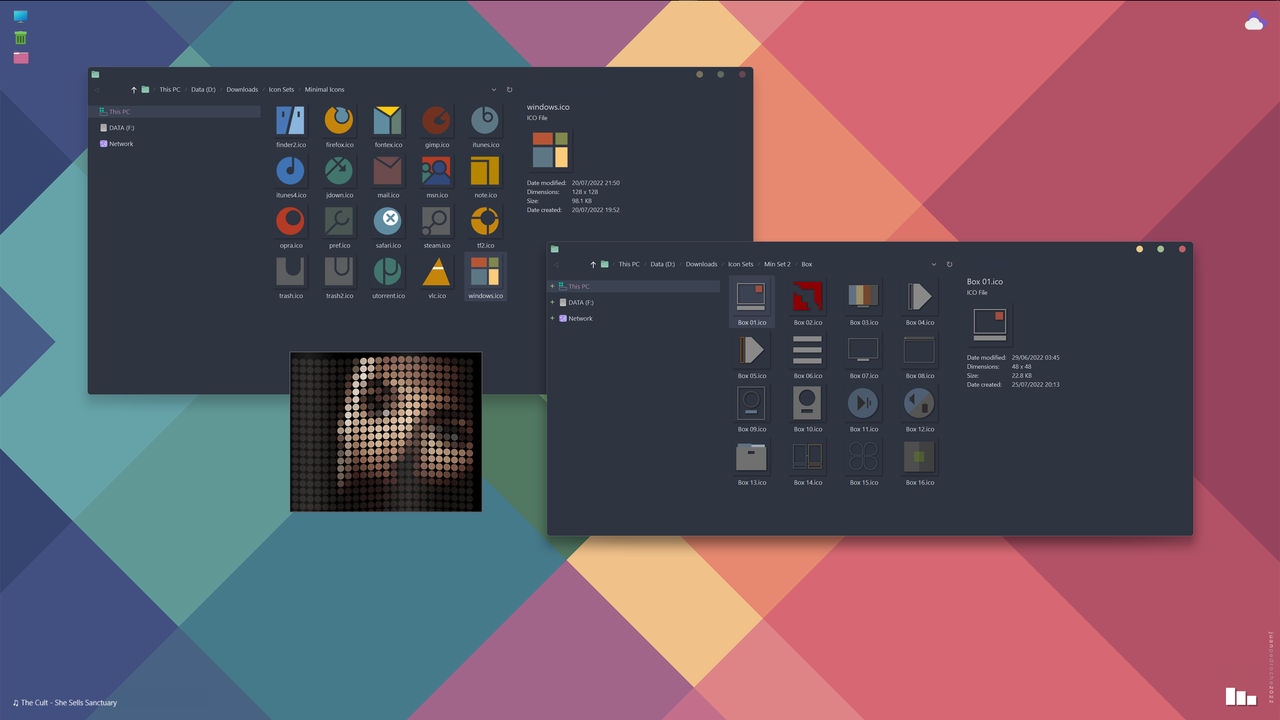Open Min Set 2 breadcrumb in Box window
Viewport: 1280px width, 720px height.
(x=777, y=264)
